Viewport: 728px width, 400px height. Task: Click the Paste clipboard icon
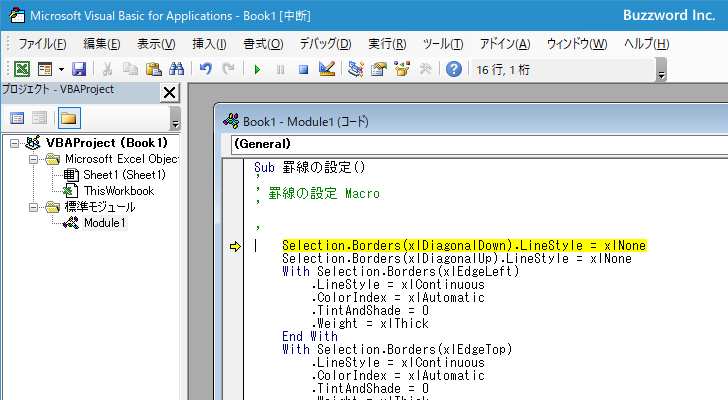click(x=153, y=69)
